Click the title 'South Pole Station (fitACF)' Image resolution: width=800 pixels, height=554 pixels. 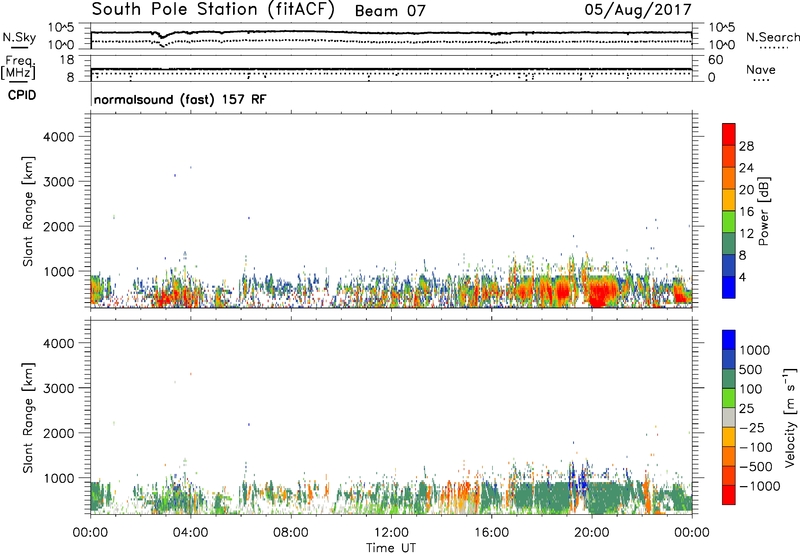213,10
